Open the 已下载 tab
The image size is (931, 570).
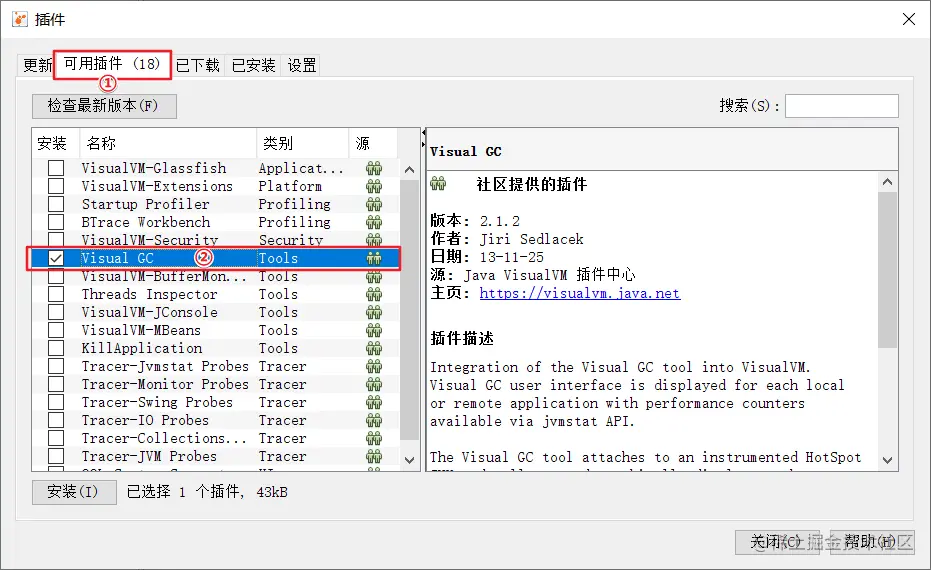[x=198, y=65]
